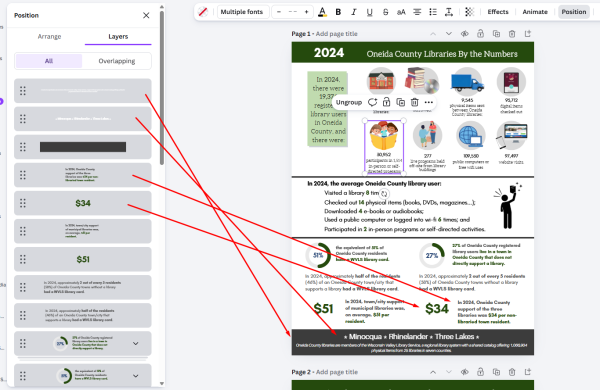Select the kids reading book image
Image resolution: width=600 pixels, height=390 pixels.
pos(384,135)
